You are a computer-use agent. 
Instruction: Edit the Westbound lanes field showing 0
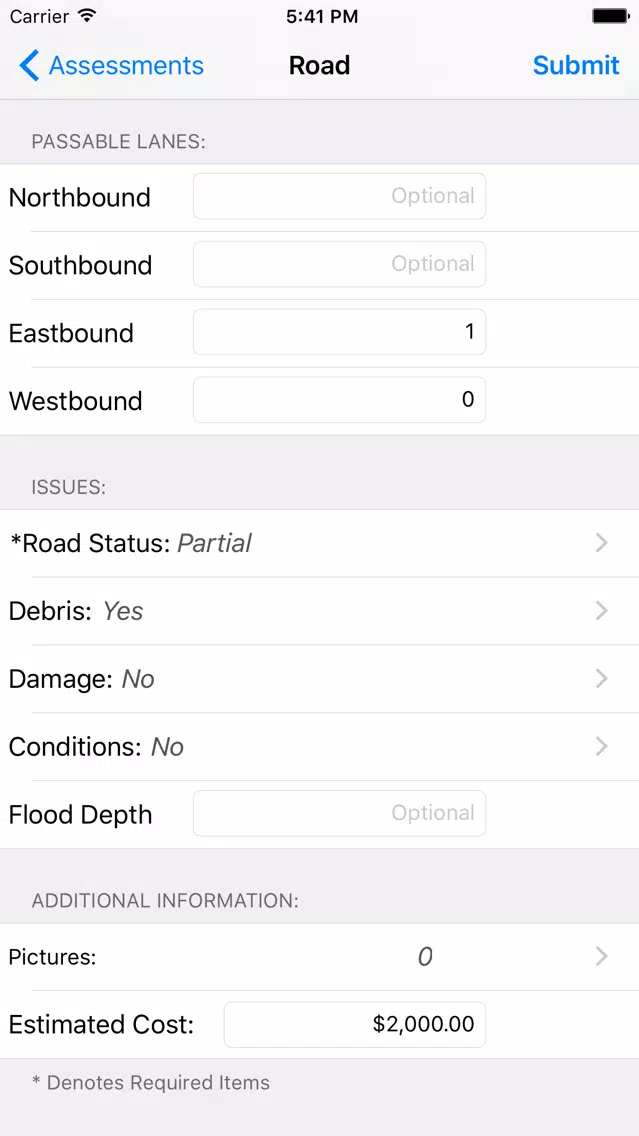point(339,400)
